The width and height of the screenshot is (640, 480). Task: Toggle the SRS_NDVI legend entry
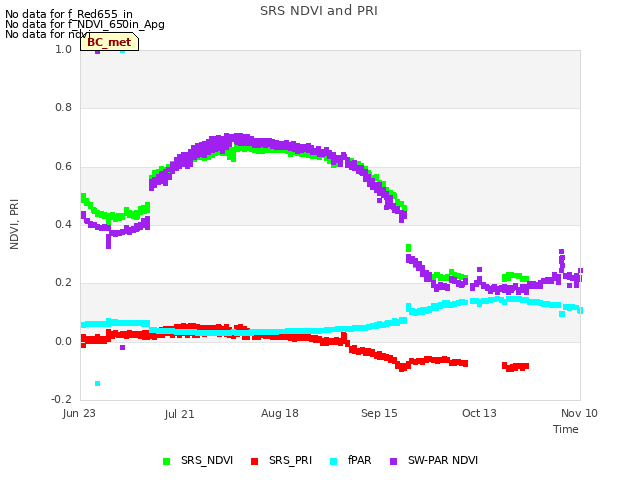pos(198,461)
